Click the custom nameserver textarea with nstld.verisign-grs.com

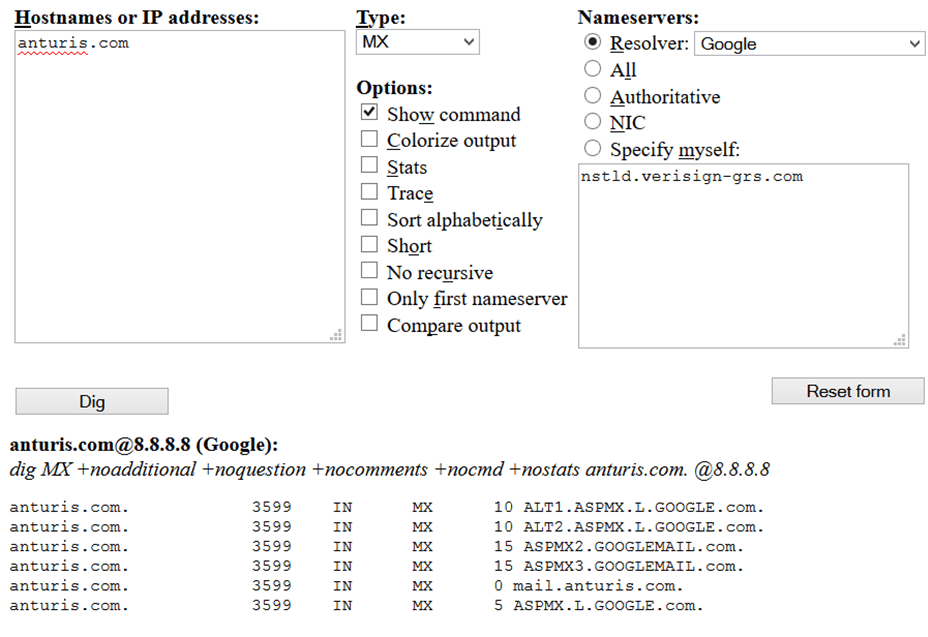(743, 256)
